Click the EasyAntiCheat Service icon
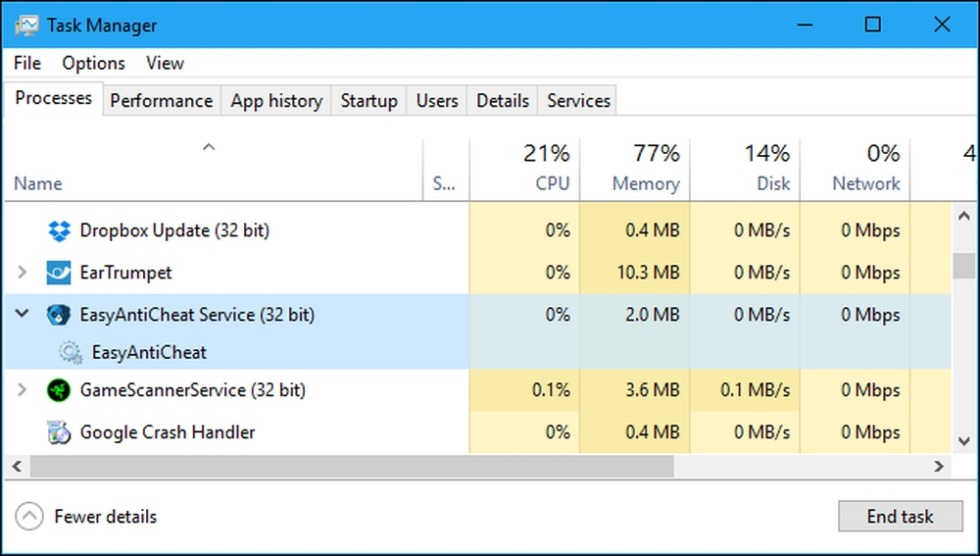This screenshot has width=980, height=556. pyautogui.click(x=59, y=315)
